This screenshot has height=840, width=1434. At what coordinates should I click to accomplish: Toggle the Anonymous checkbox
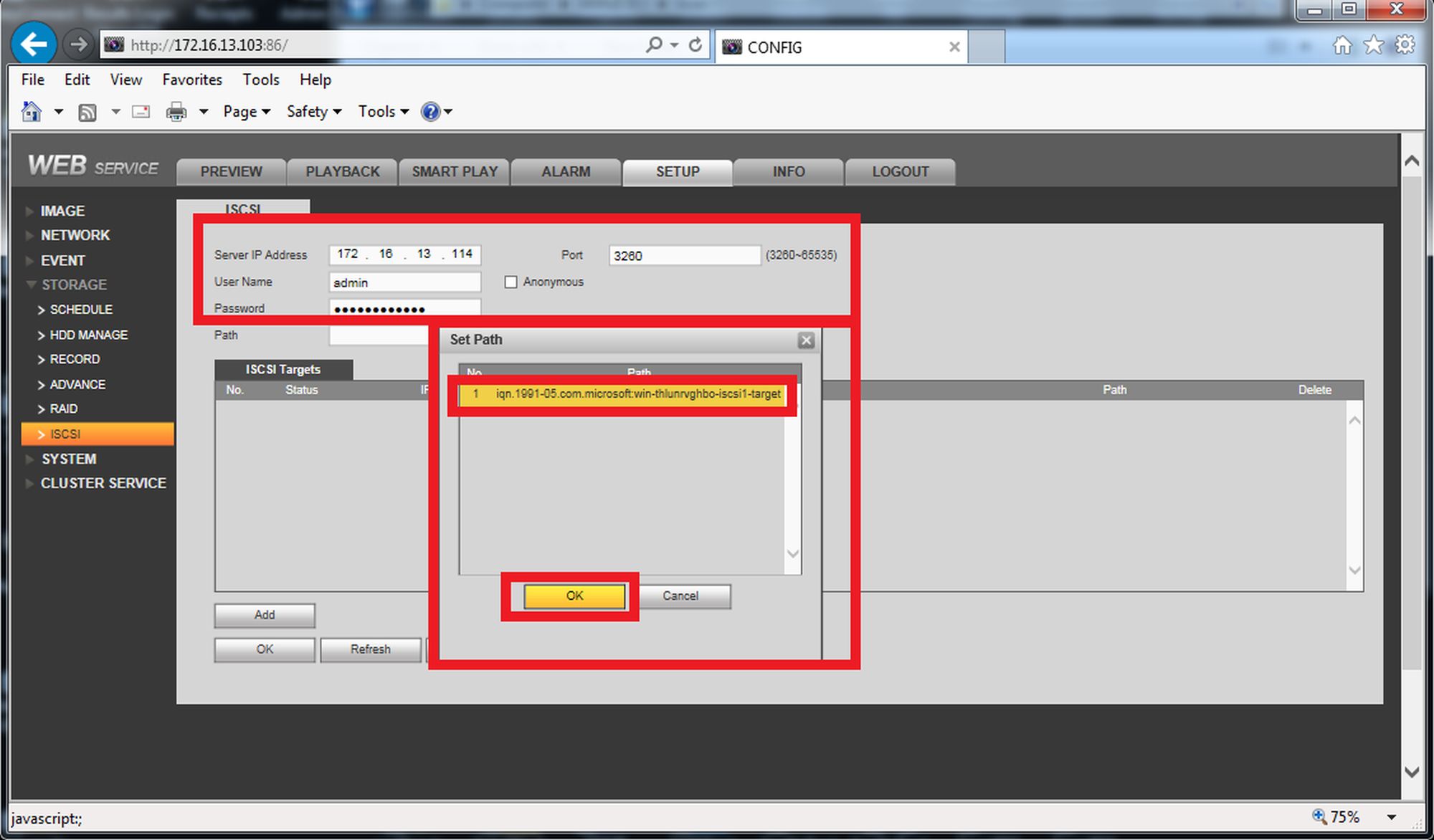tap(511, 282)
